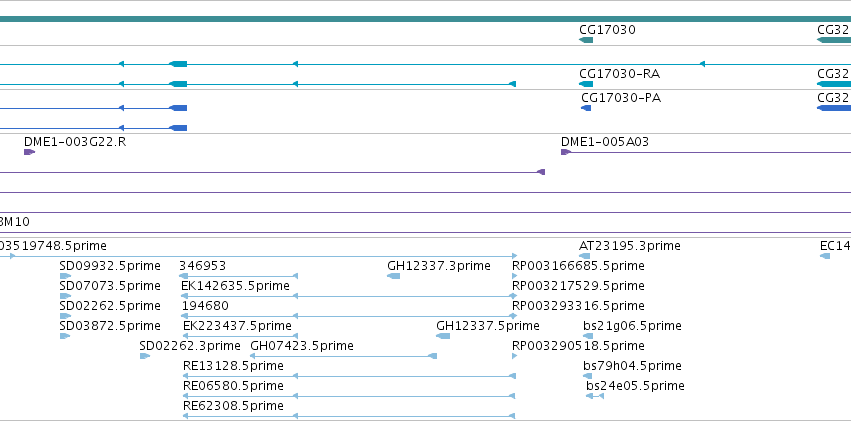Click the GH12337.3prime EST block
The height and width of the screenshot is (421, 851).
pos(393,276)
